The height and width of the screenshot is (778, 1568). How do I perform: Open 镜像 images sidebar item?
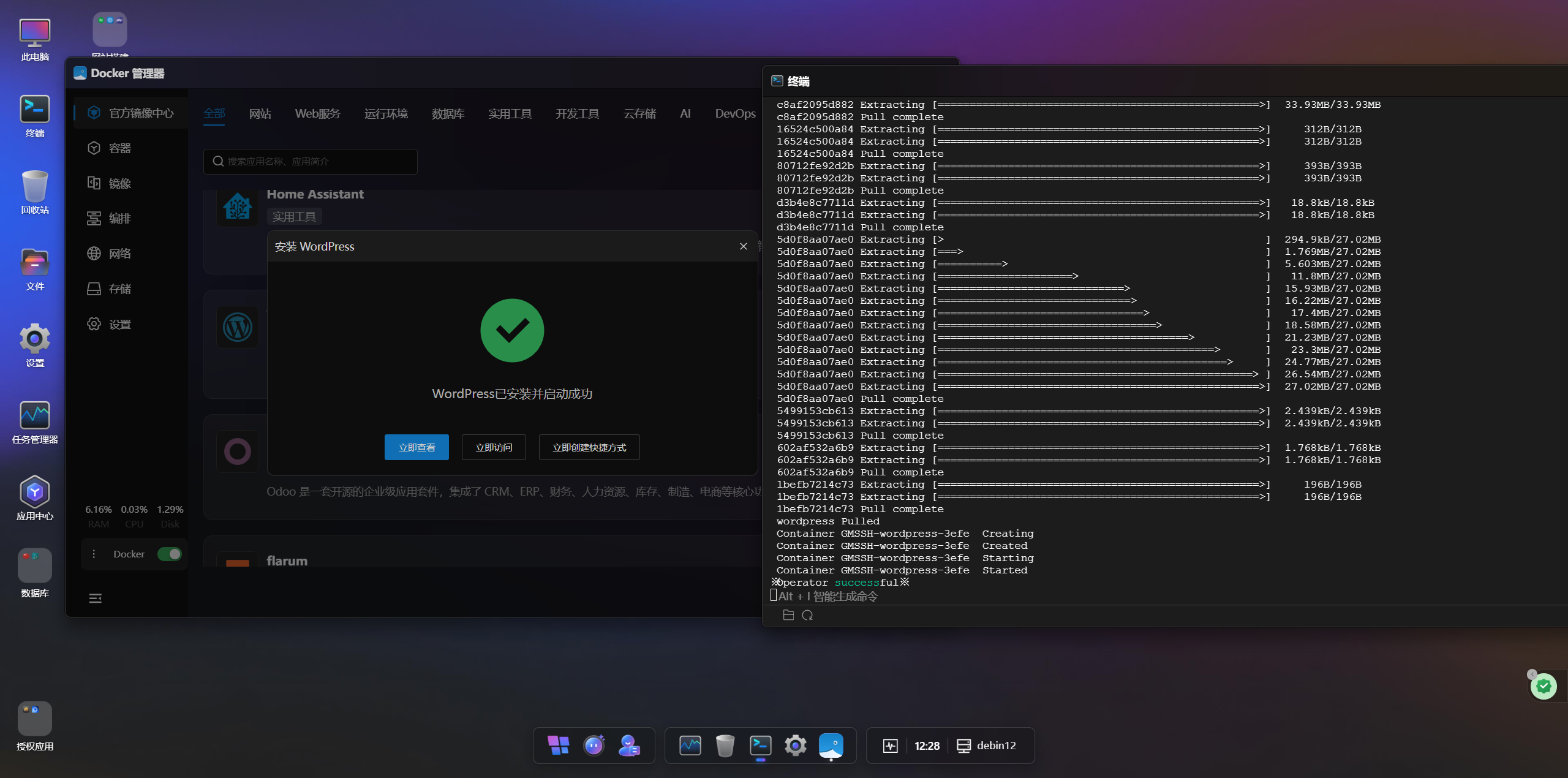pyautogui.click(x=119, y=183)
